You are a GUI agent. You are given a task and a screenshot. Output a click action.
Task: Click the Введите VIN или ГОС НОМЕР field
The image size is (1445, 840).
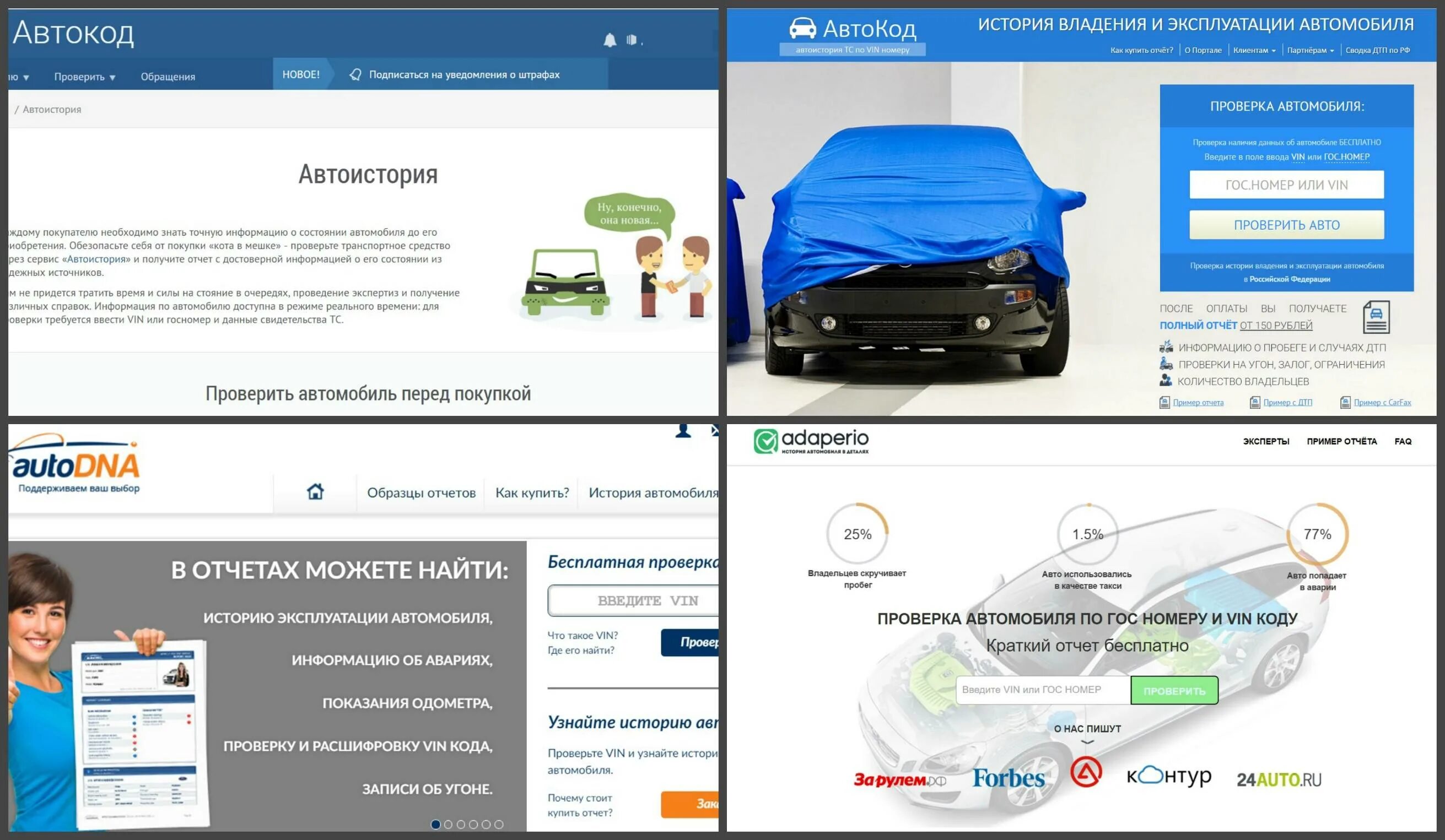click(1043, 690)
